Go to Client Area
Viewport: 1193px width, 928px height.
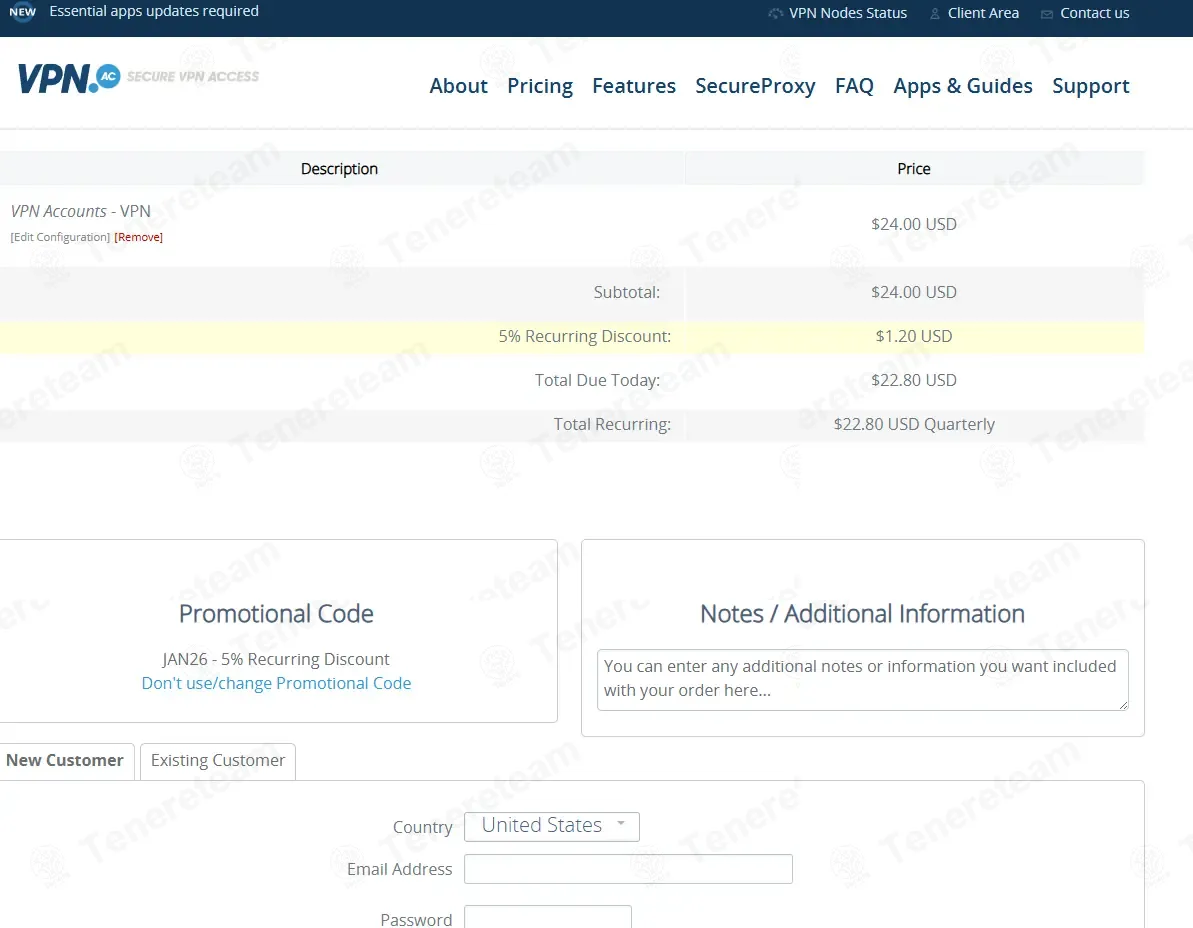pos(983,13)
